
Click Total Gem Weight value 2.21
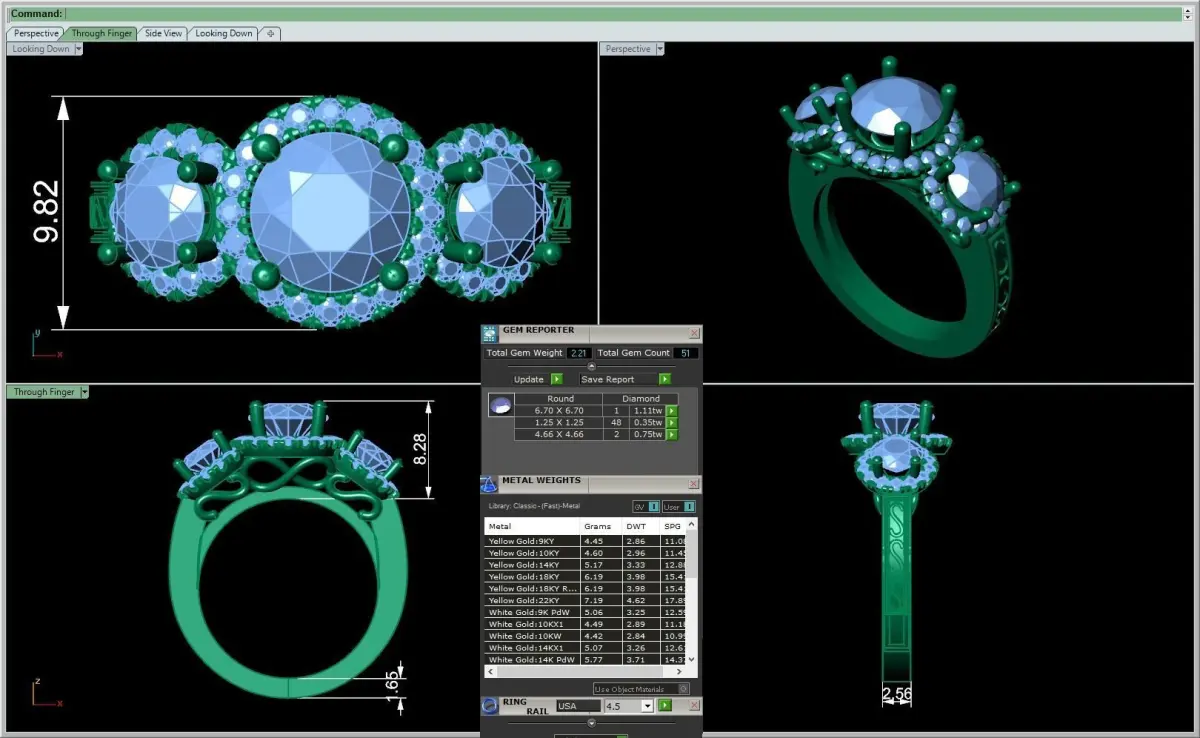578,353
